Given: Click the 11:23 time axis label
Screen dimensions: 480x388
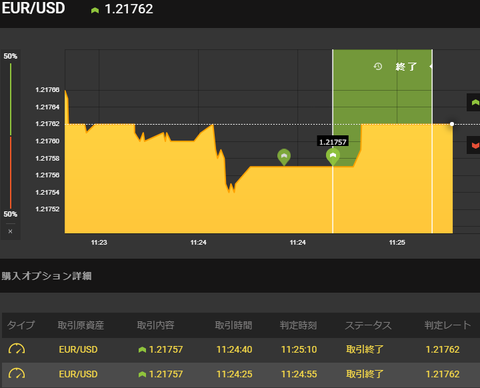Looking at the screenshot, I should coord(99,242).
